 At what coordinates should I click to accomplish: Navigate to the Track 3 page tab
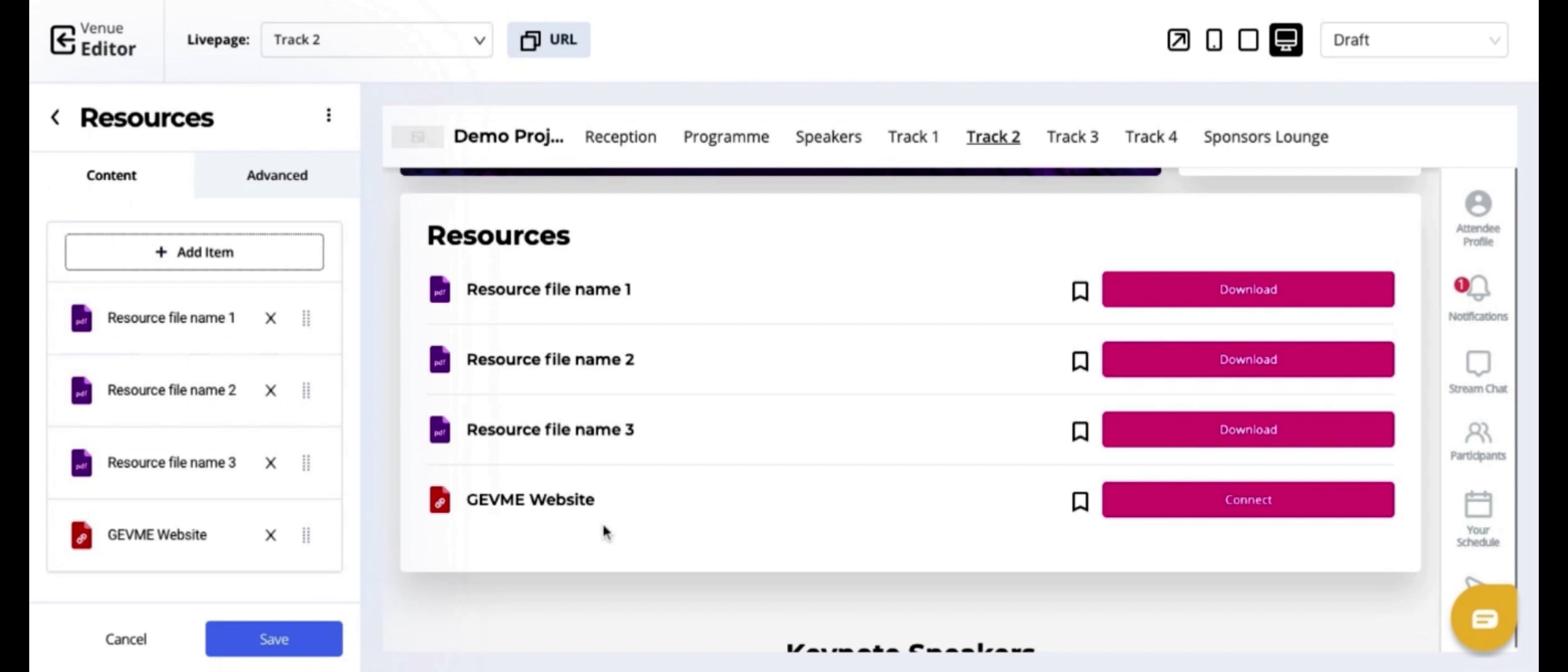[1072, 136]
